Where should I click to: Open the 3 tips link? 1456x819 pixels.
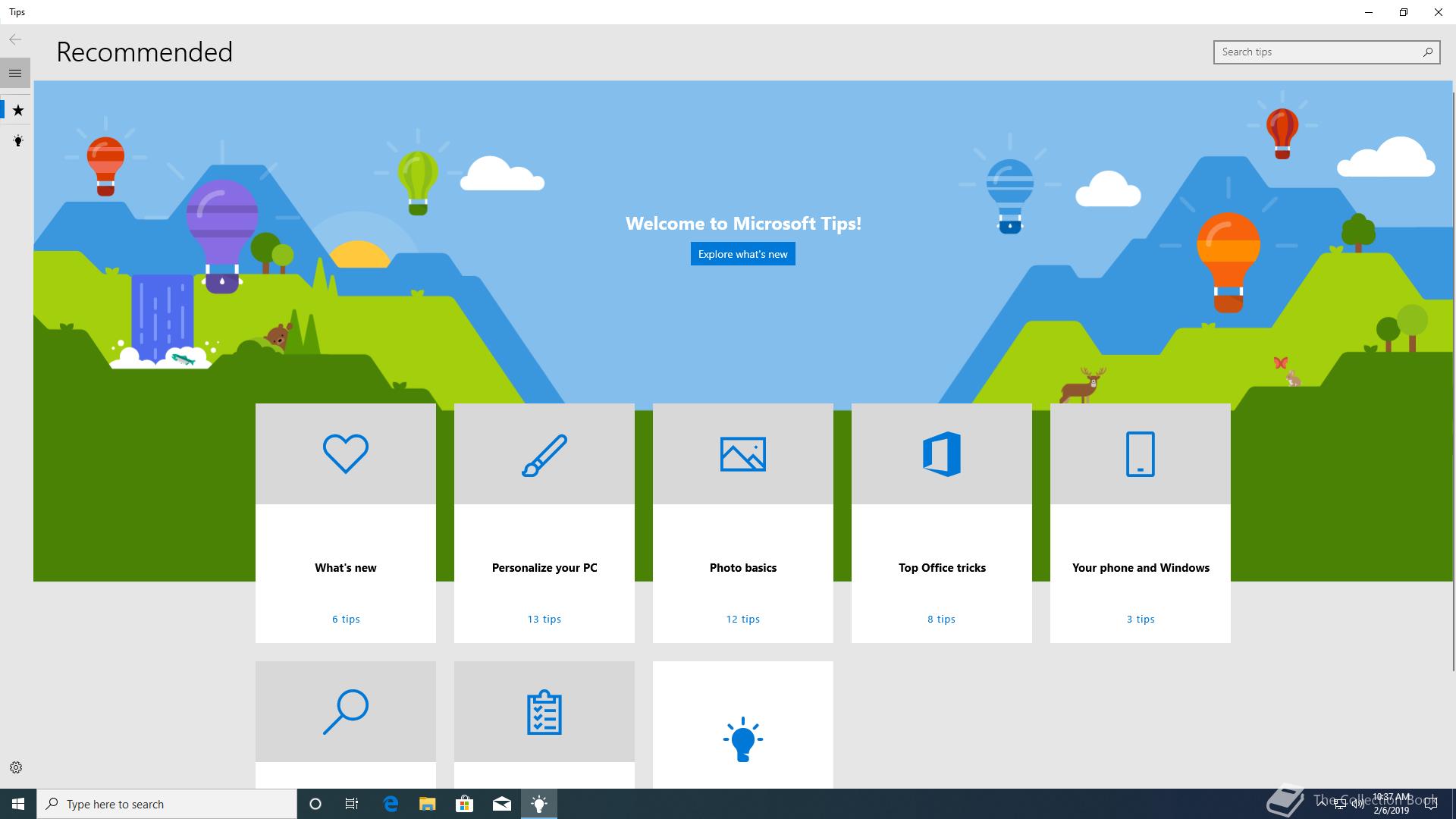click(x=1141, y=619)
